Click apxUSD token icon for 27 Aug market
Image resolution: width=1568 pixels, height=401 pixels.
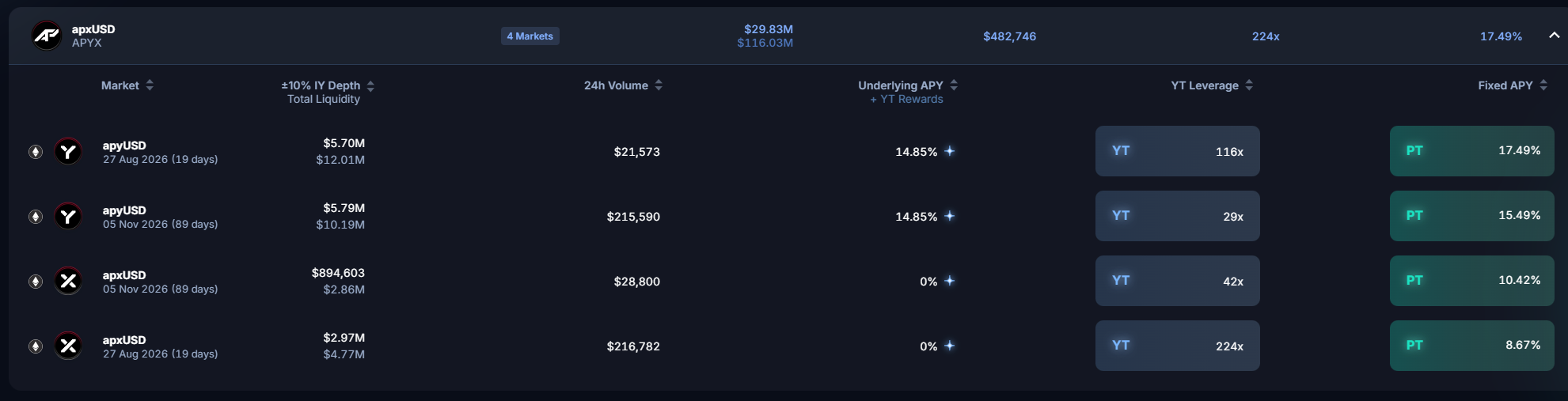(x=68, y=346)
